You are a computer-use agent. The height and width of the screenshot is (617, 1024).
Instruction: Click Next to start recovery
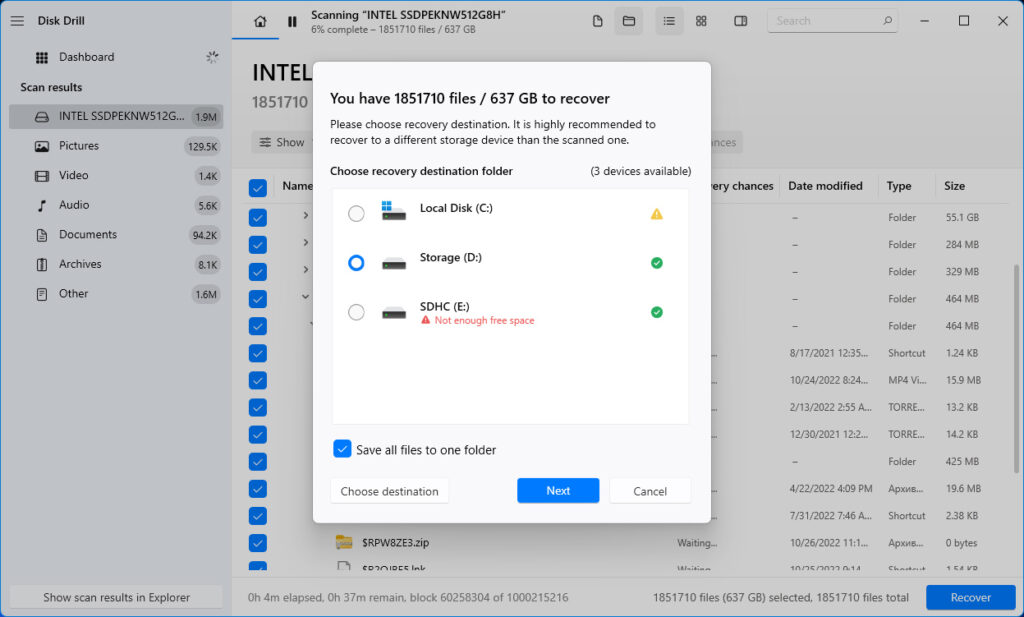557,490
